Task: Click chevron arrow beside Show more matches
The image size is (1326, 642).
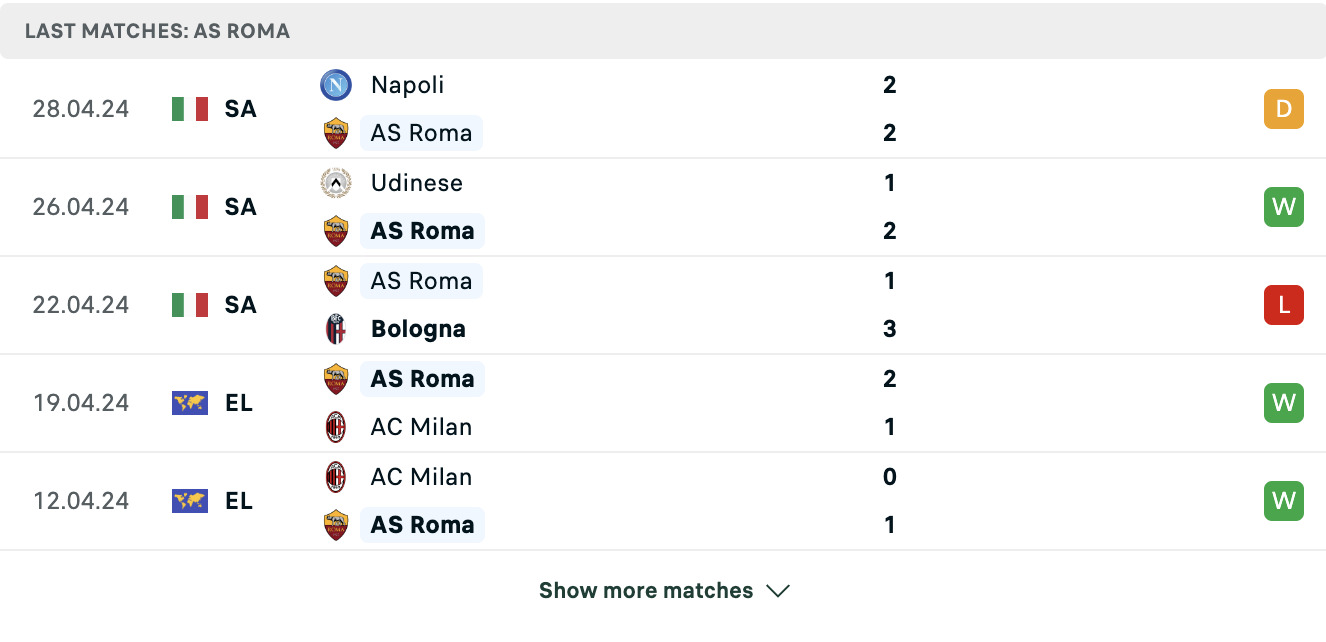Action: [778, 591]
